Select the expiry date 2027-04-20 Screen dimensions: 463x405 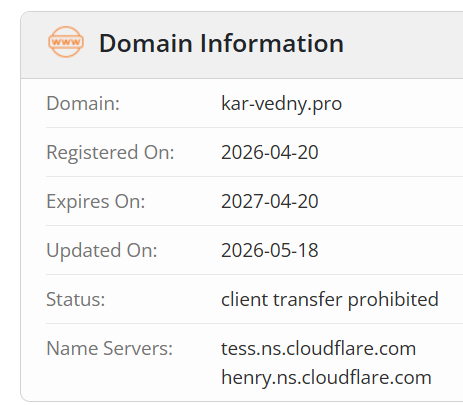pyautogui.click(x=270, y=201)
